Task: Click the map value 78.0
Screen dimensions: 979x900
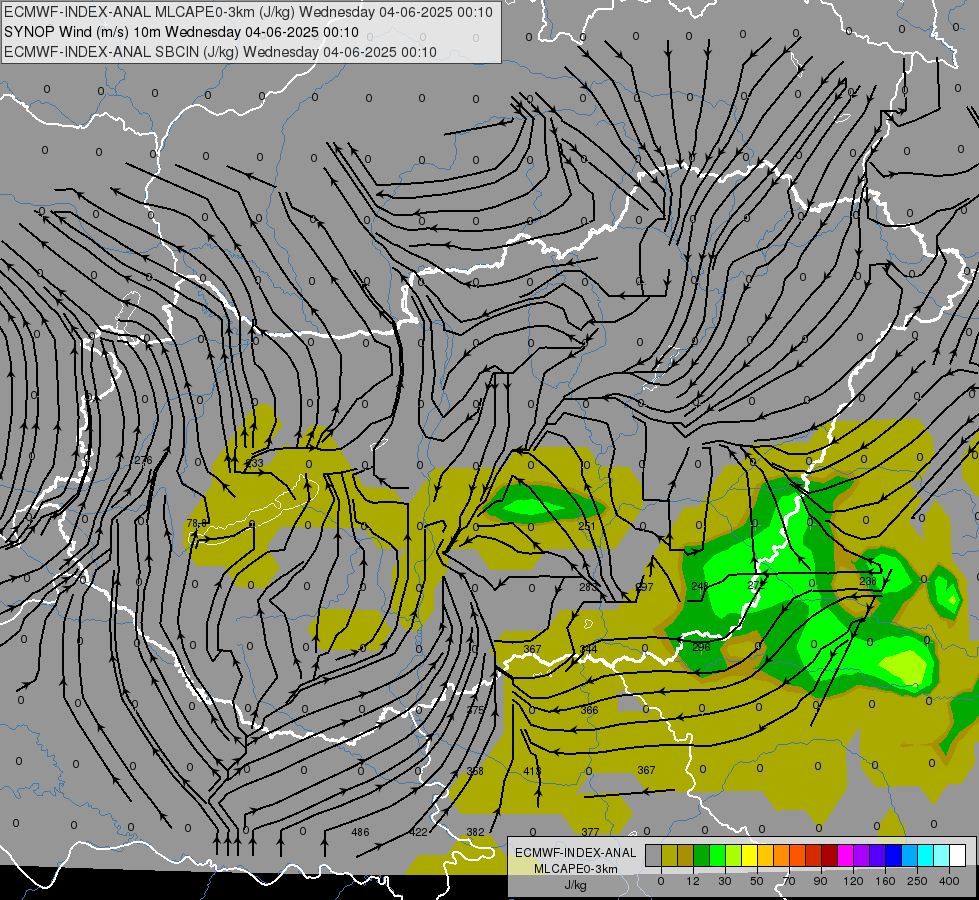Action: [197, 523]
